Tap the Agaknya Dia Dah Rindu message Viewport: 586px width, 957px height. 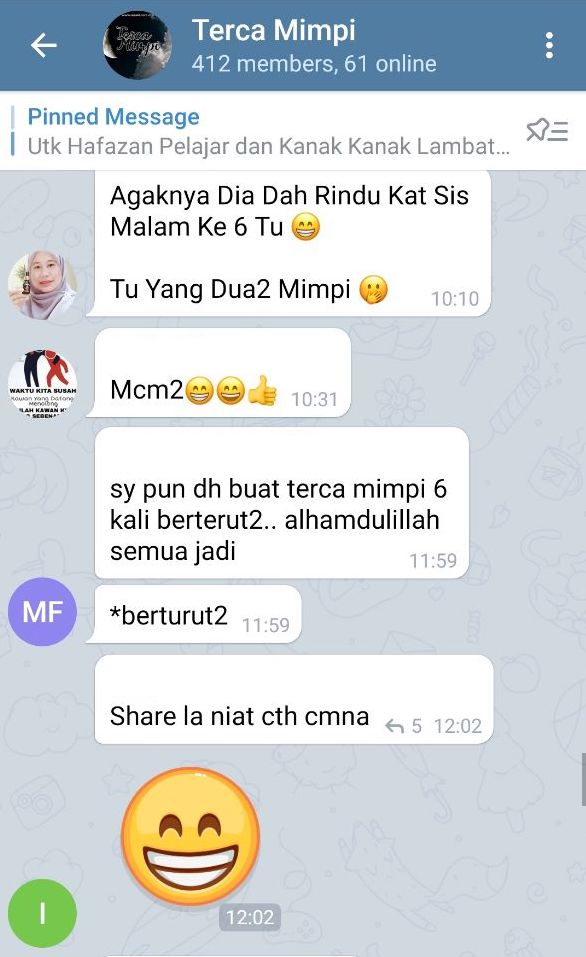coord(289,244)
